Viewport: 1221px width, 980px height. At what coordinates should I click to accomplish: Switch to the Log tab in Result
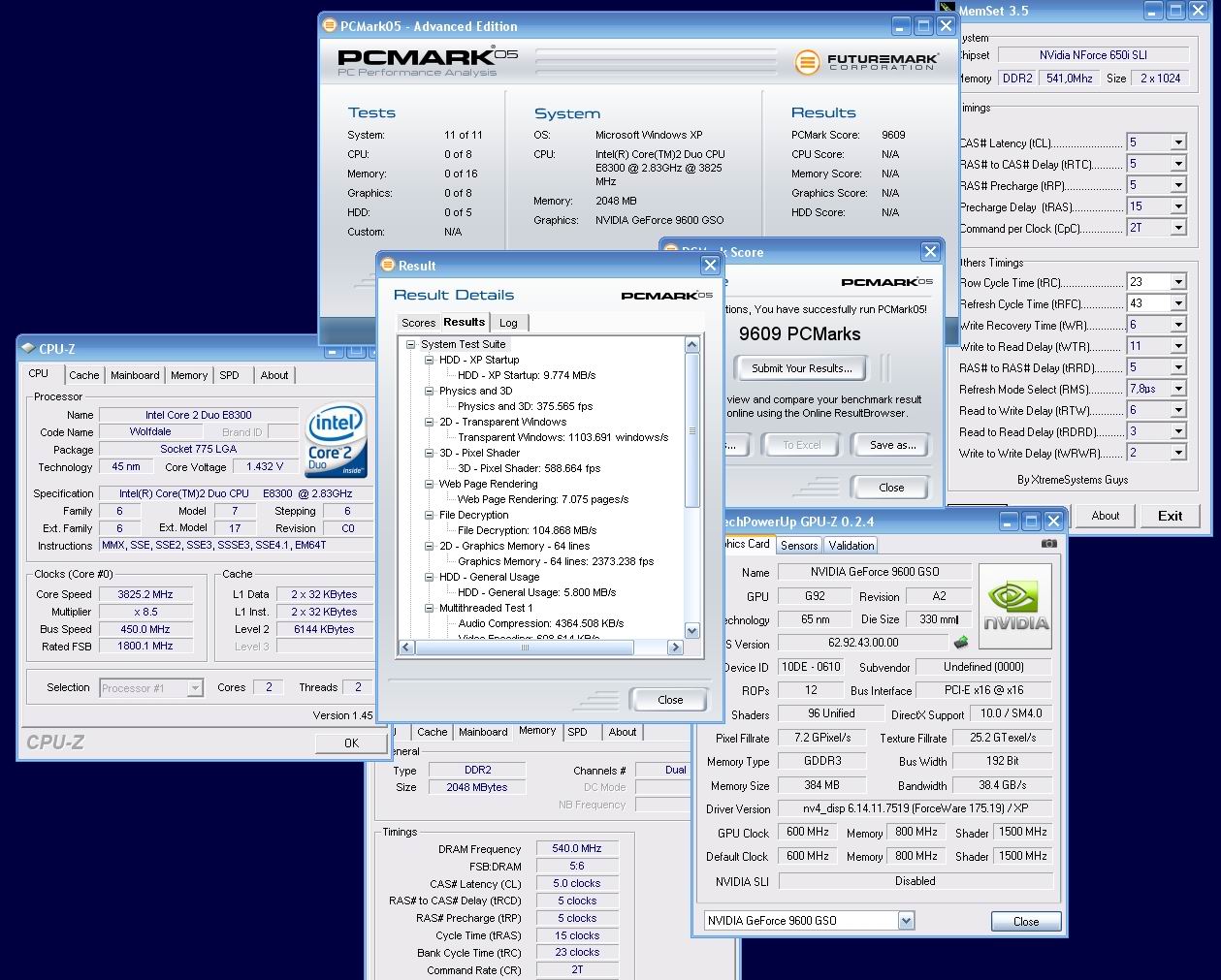click(508, 323)
